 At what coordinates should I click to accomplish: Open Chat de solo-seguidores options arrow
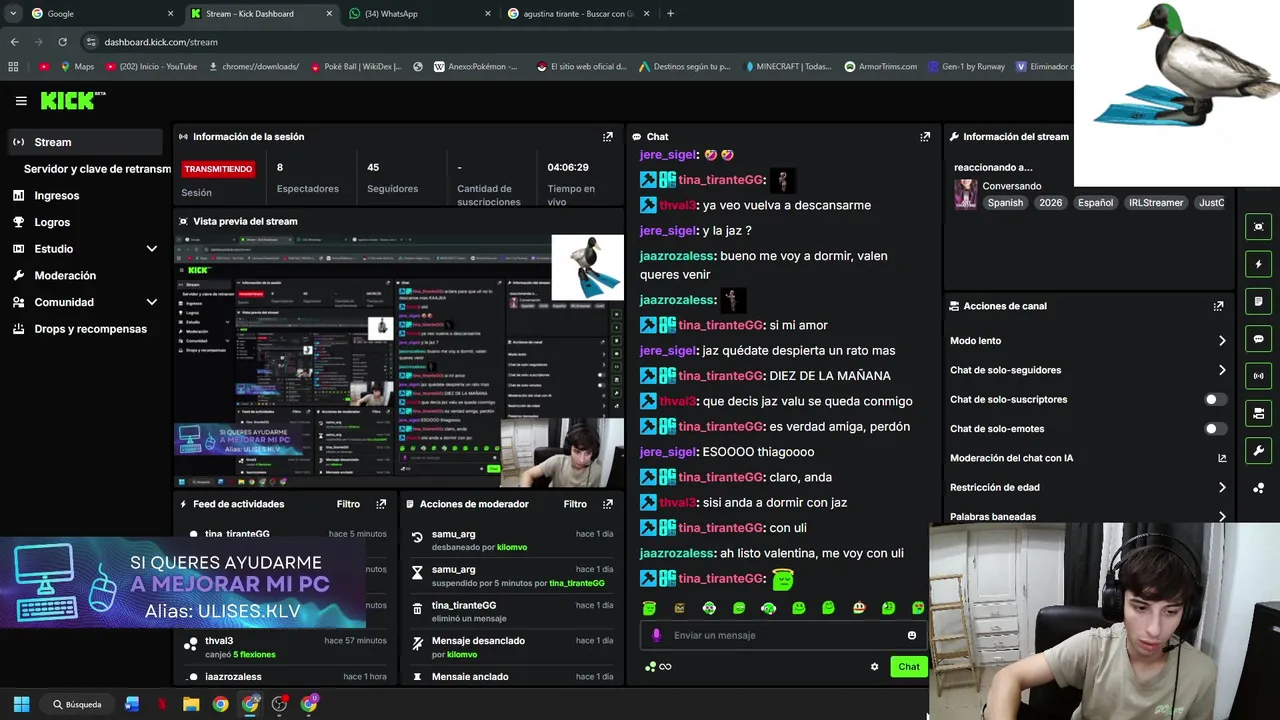click(x=1221, y=370)
